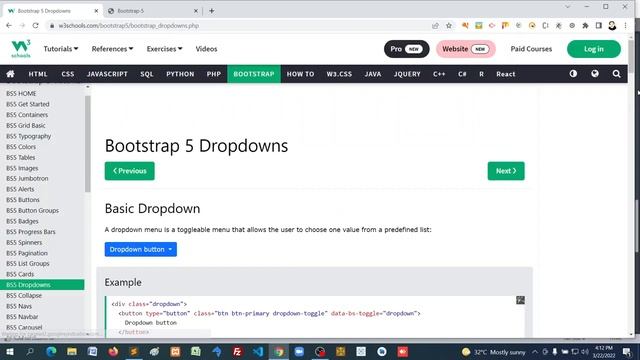Open the volume icon in the system tray

click(x=585, y=351)
